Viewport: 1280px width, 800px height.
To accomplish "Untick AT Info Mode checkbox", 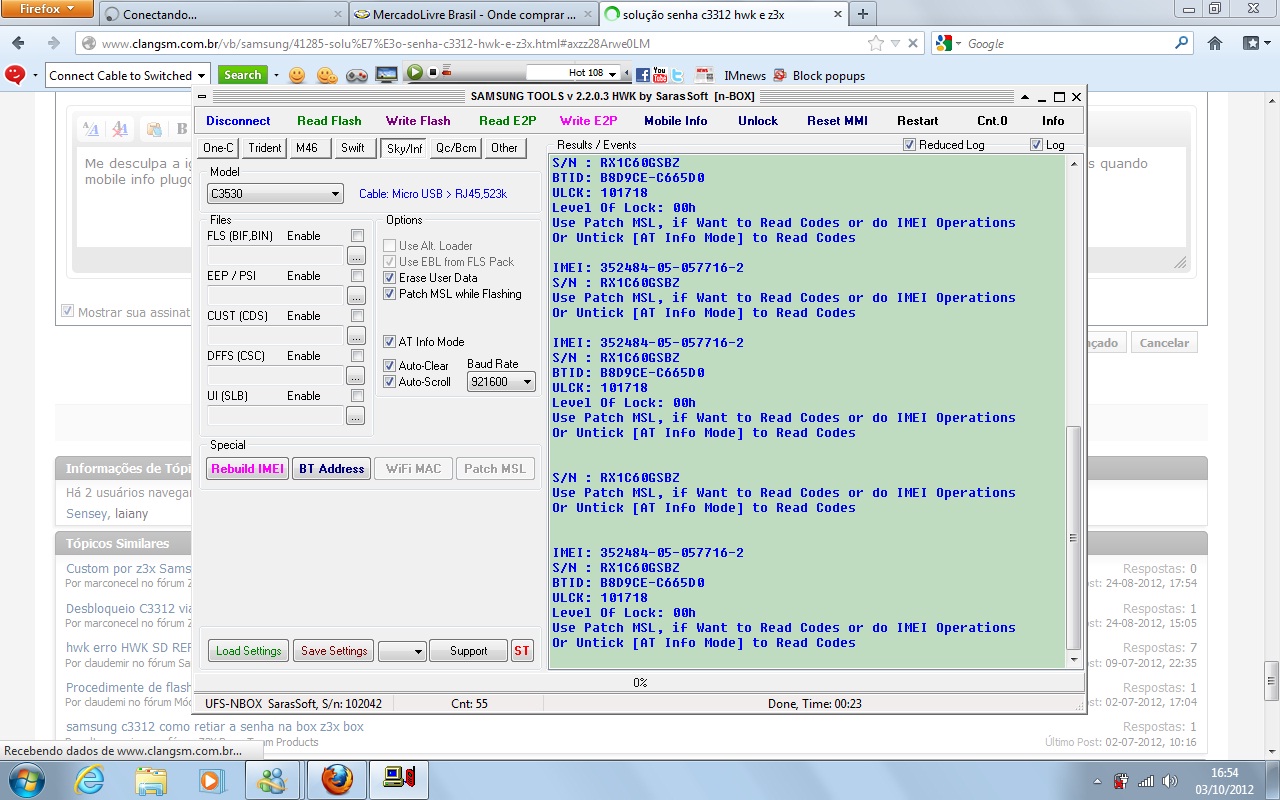I will [390, 342].
